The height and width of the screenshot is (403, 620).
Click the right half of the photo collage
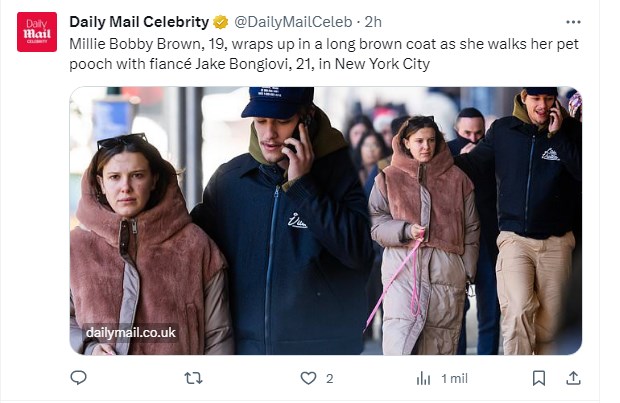coord(473,221)
